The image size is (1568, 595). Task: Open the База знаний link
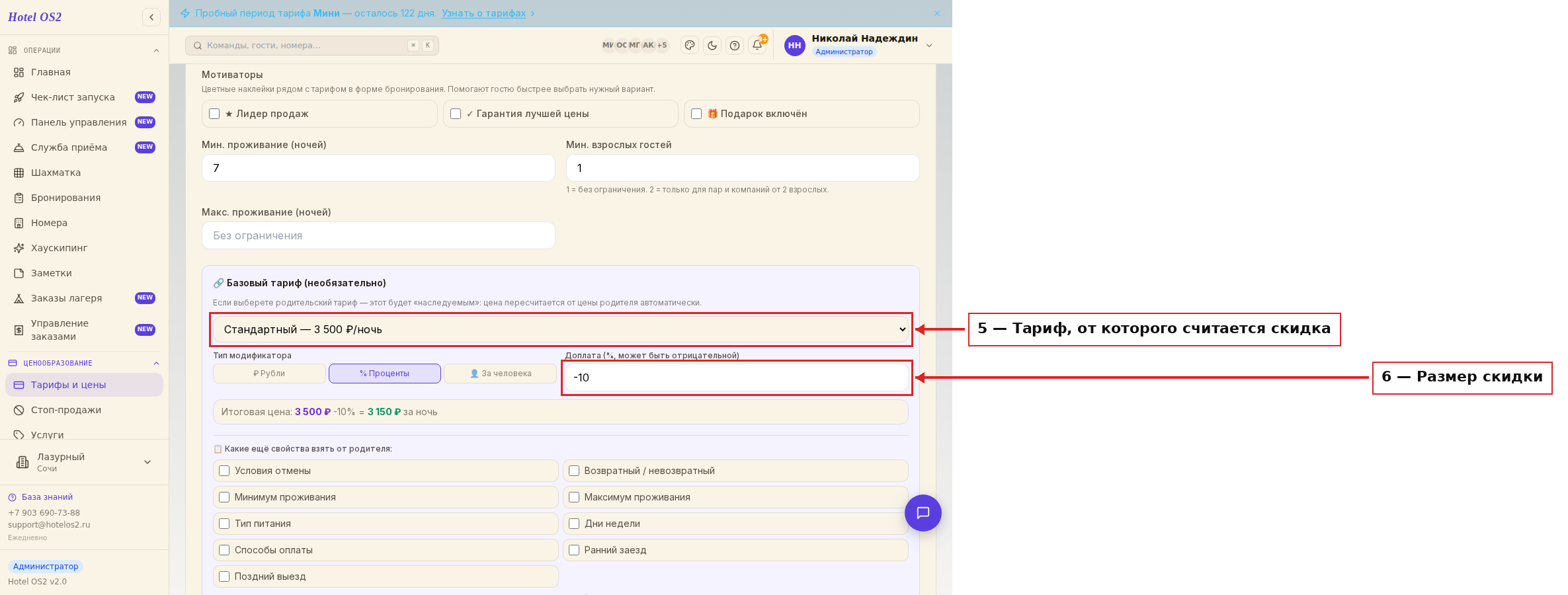47,497
